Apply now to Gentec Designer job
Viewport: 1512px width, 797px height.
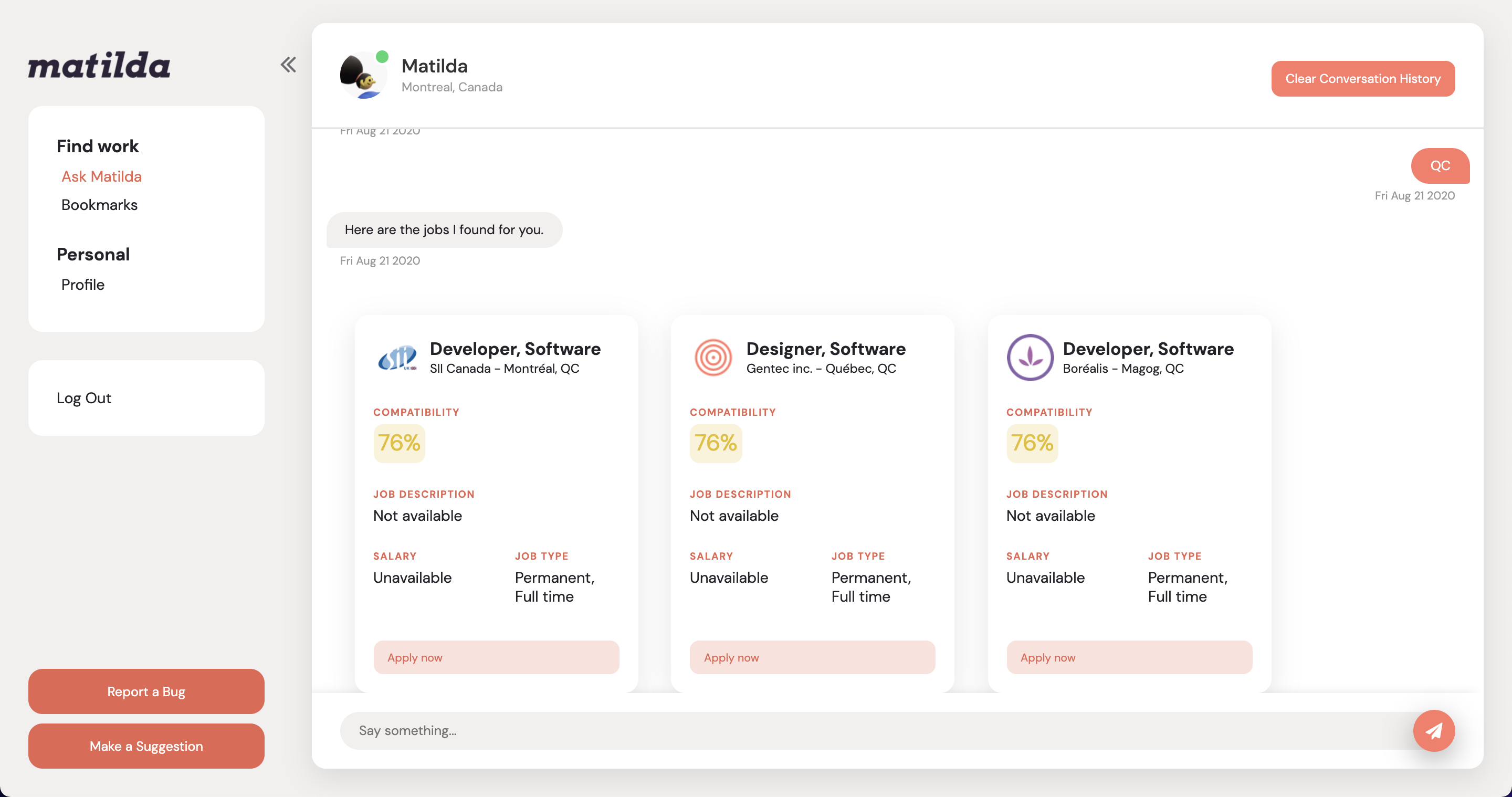point(812,657)
